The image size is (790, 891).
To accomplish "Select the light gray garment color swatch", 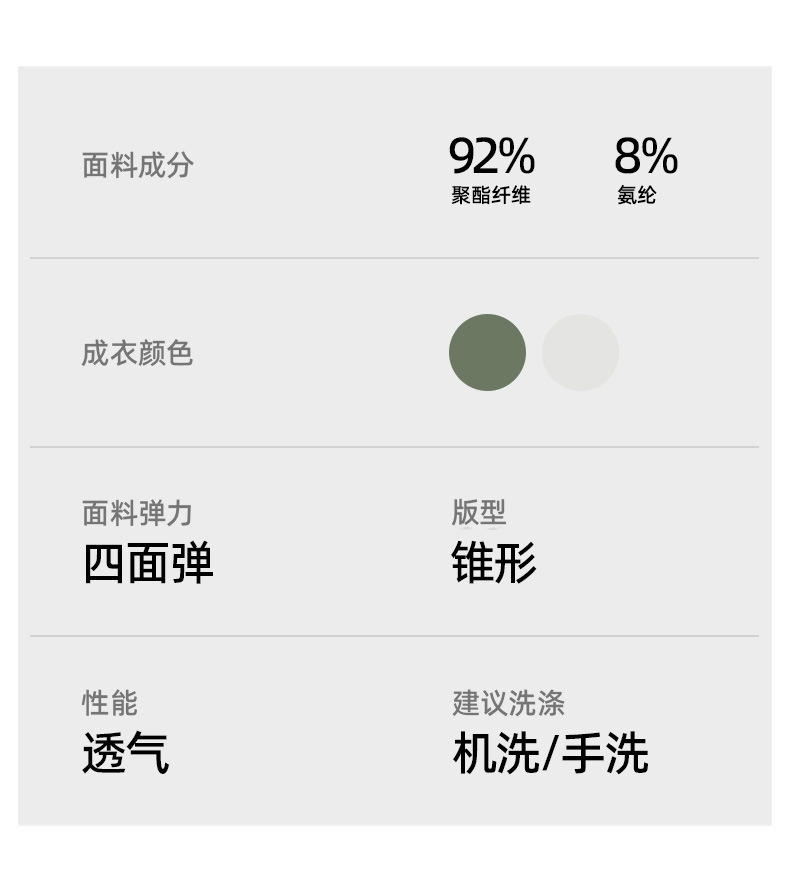I will click(x=580, y=352).
